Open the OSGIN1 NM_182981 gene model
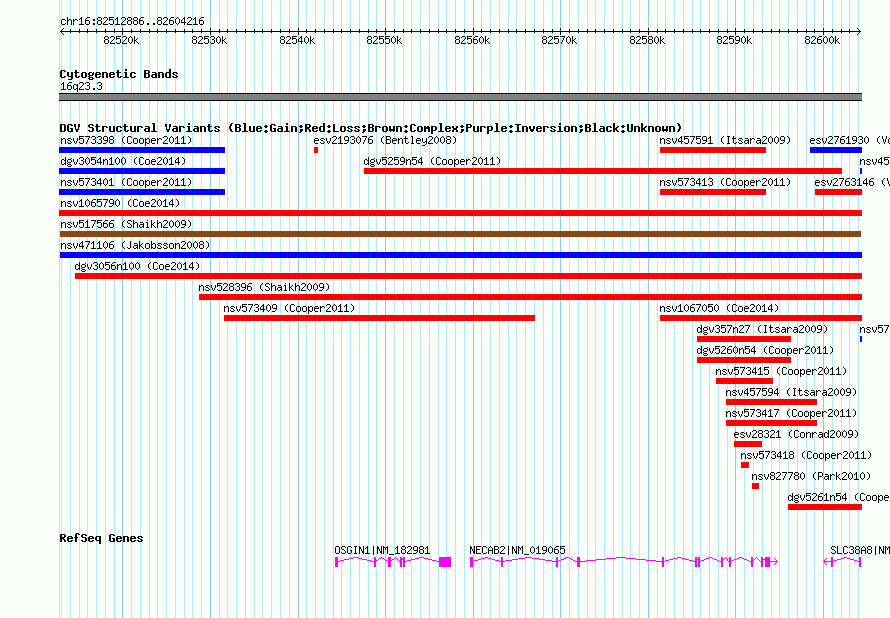This screenshot has width=890, height=618. 392,563
